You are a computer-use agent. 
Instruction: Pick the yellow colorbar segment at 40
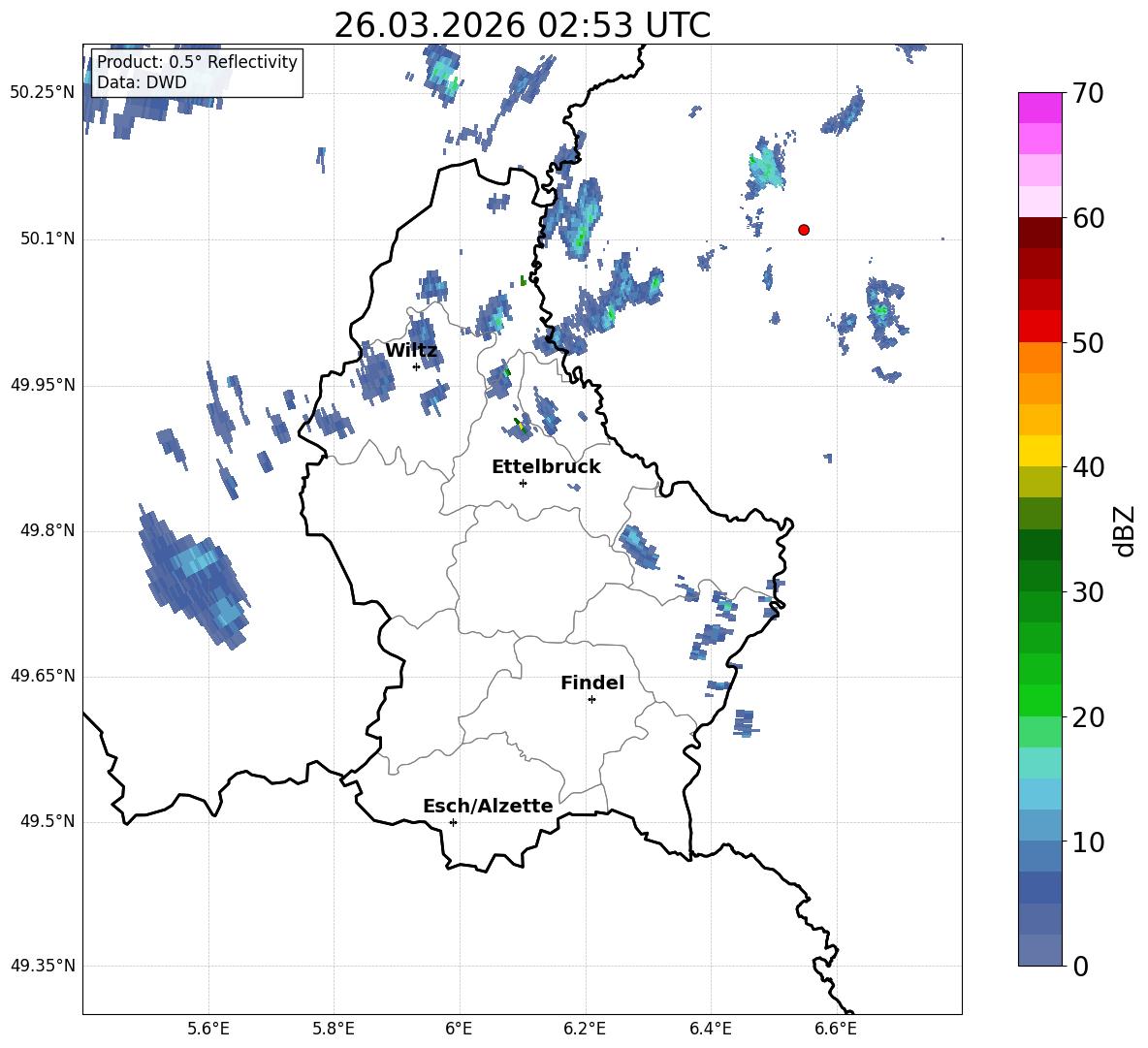(x=1039, y=451)
